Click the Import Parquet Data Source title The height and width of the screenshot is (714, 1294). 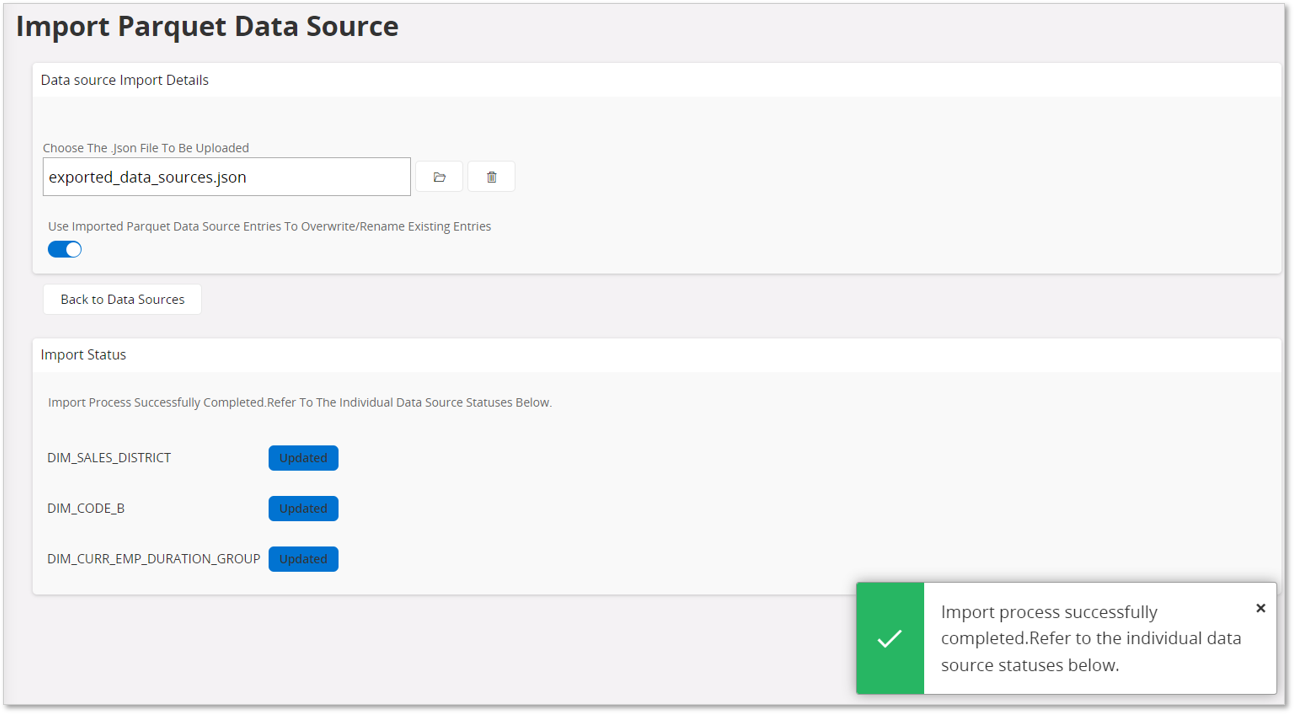[x=207, y=27]
